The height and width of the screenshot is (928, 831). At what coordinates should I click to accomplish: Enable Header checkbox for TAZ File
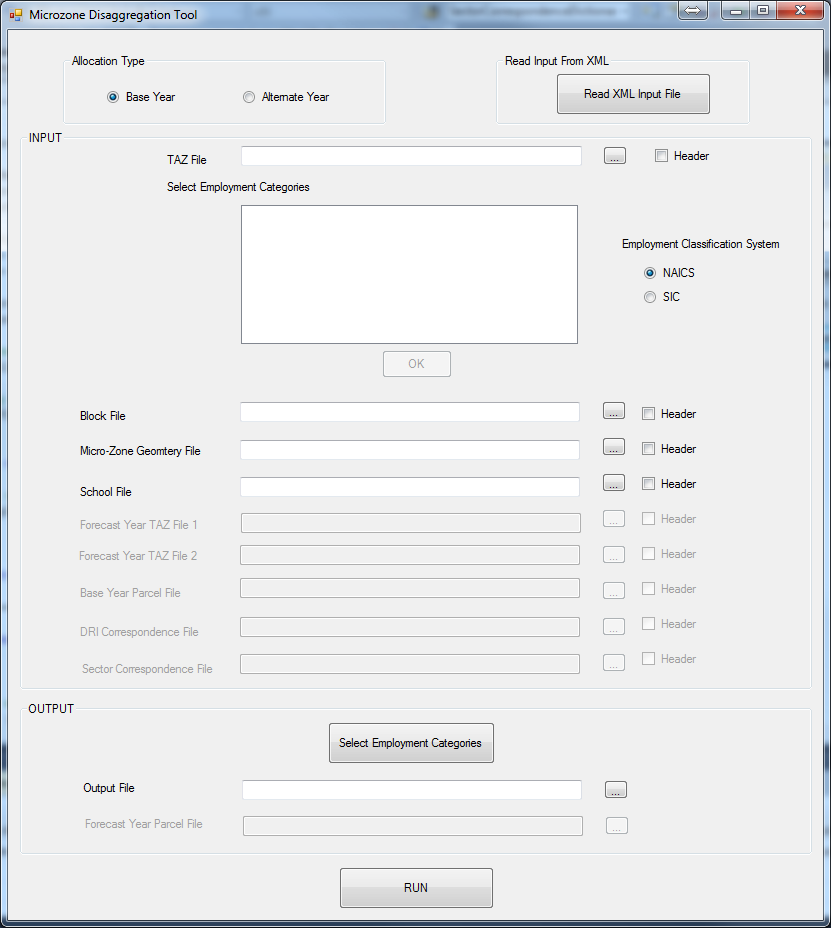click(661, 156)
